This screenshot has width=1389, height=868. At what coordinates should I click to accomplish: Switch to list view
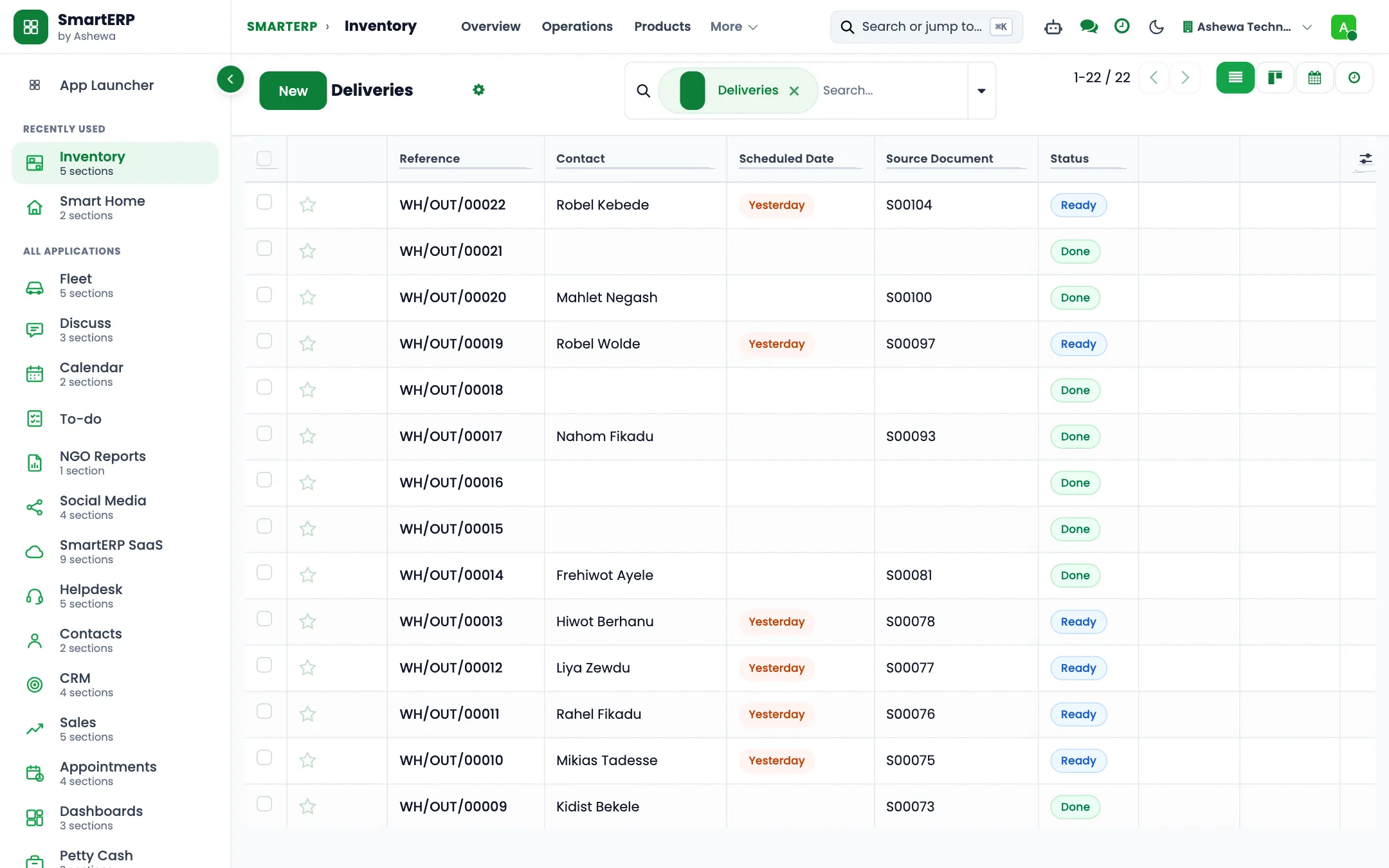click(1235, 78)
